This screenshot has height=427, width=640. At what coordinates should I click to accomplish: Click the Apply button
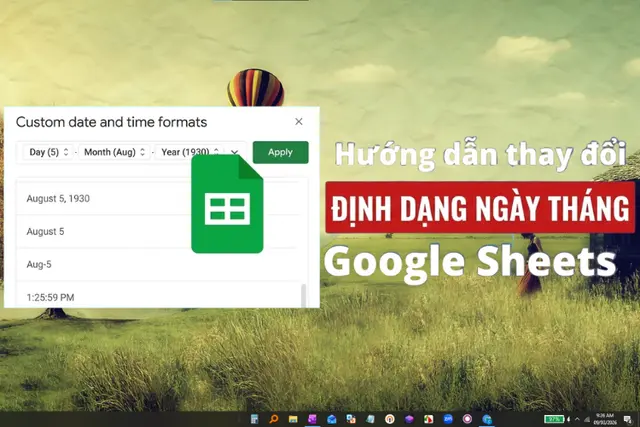280,152
